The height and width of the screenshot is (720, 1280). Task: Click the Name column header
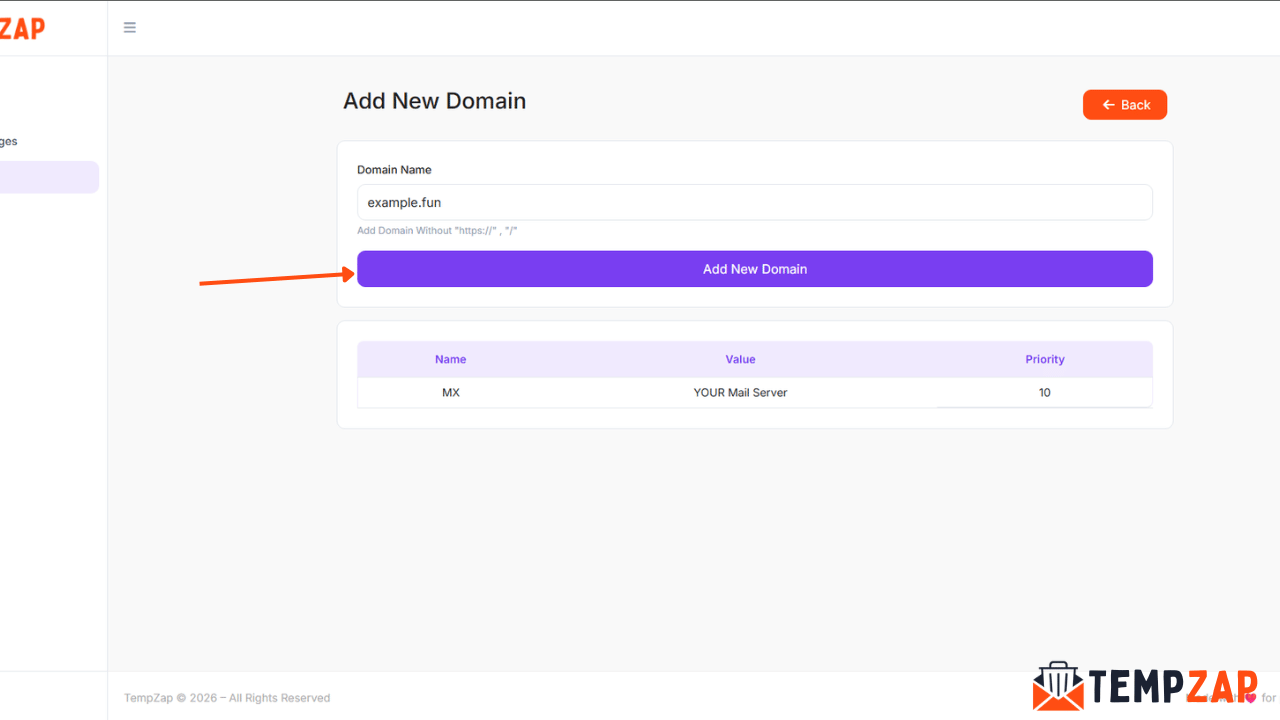[450, 359]
